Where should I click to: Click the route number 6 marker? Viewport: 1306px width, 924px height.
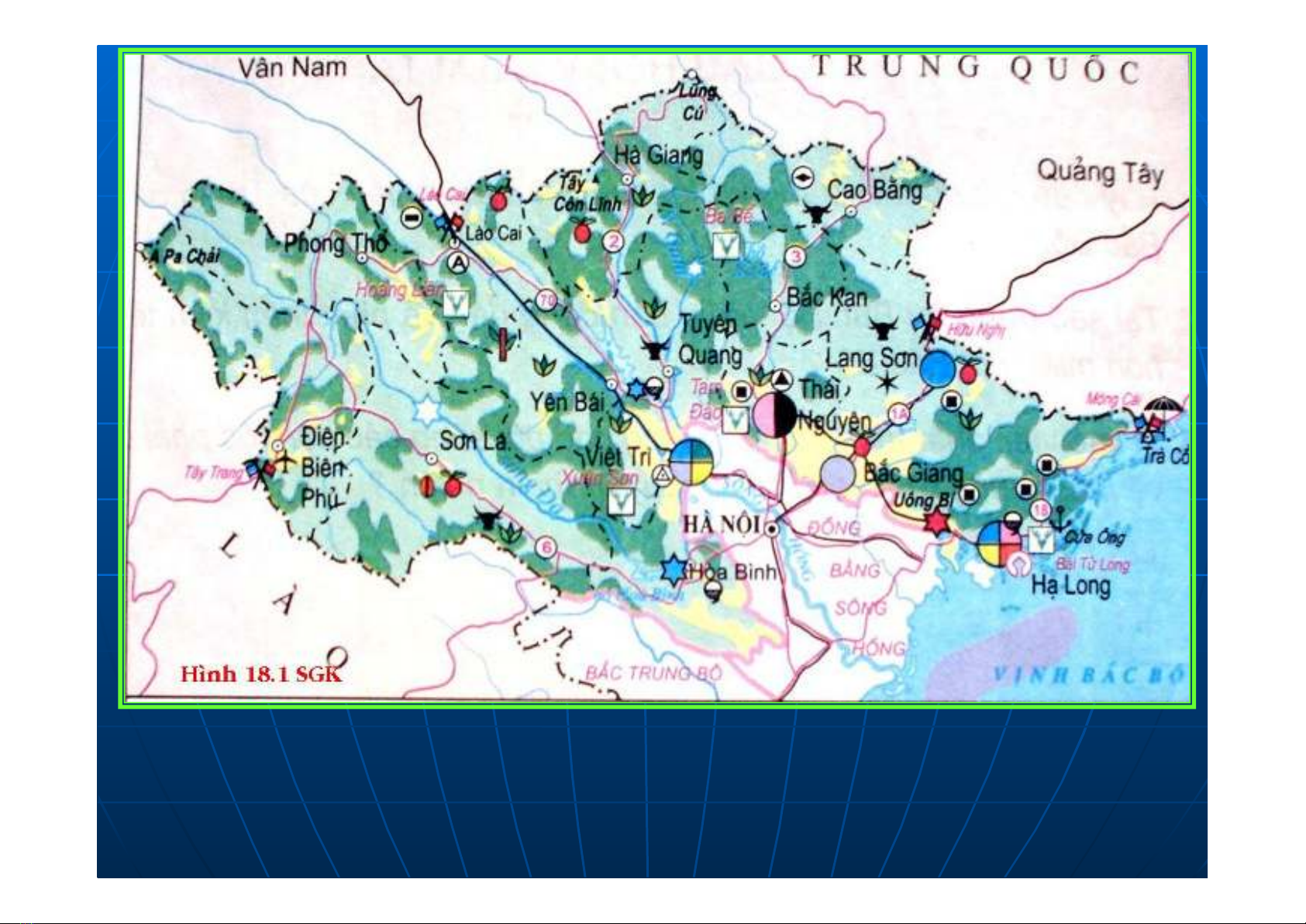coord(546,548)
